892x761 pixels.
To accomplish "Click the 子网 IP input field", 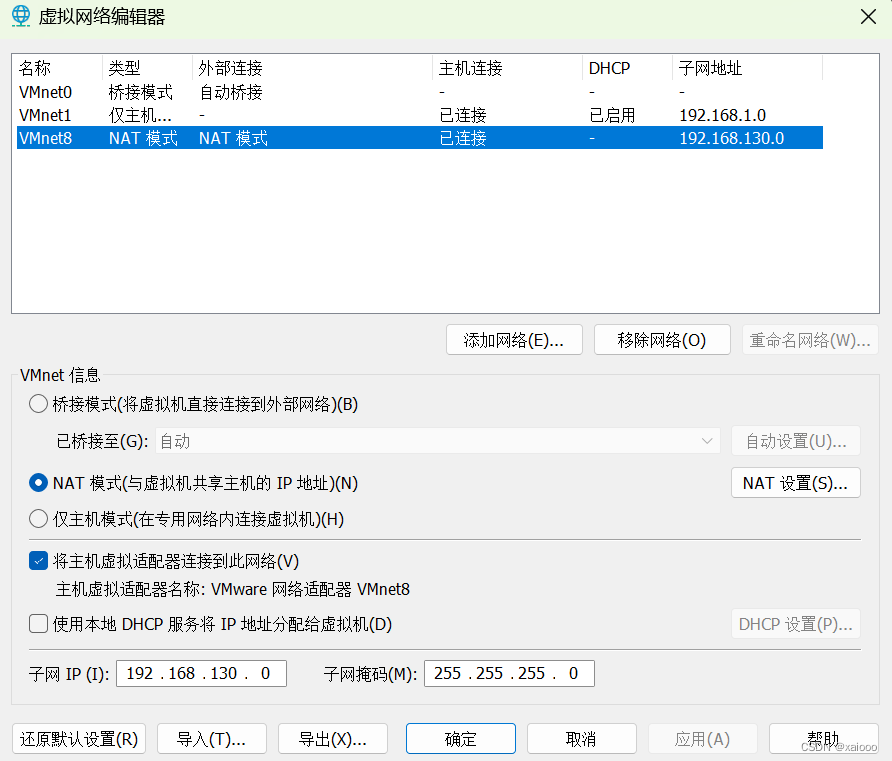I will point(201,673).
